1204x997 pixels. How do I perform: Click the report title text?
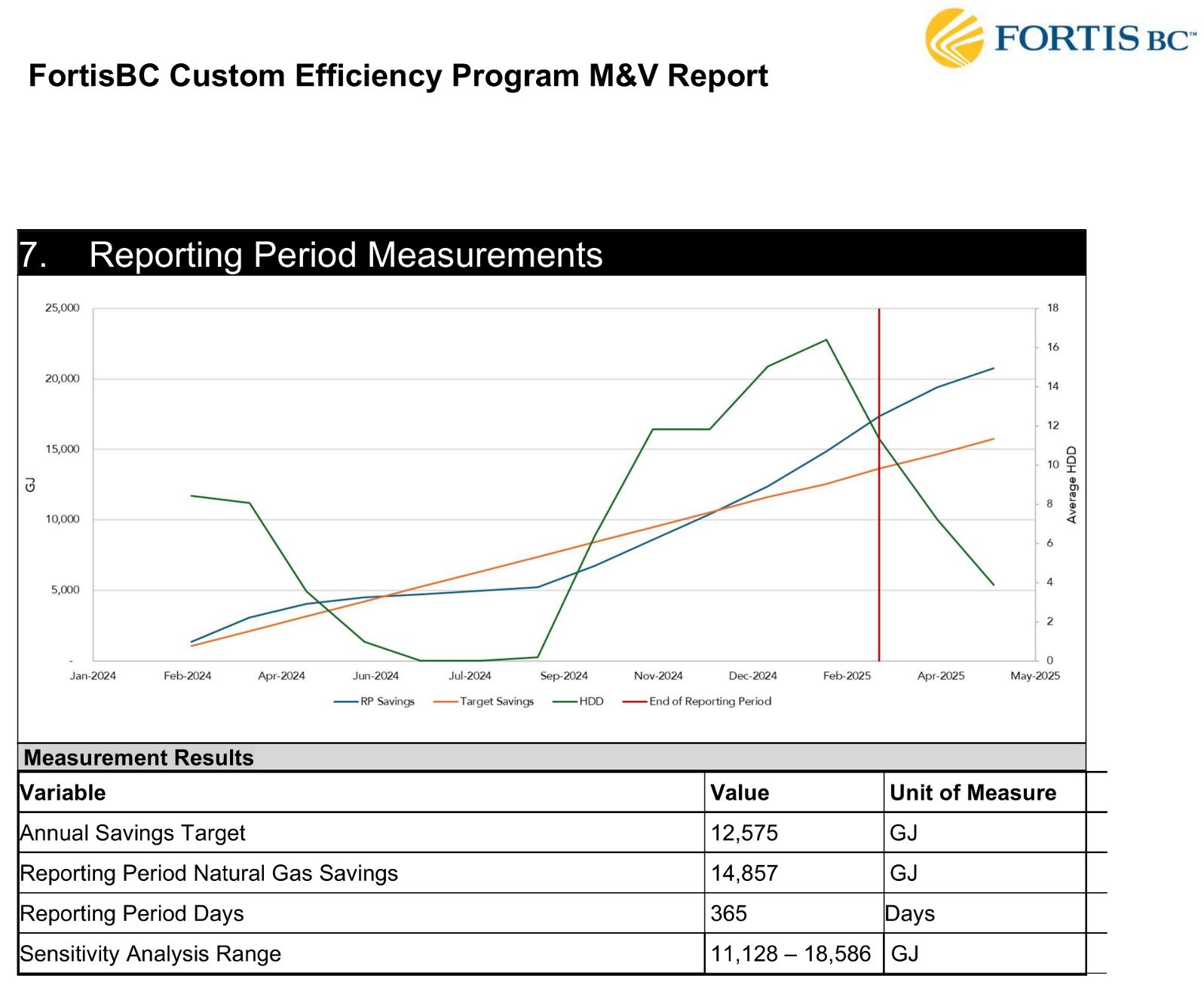pyautogui.click(x=398, y=76)
